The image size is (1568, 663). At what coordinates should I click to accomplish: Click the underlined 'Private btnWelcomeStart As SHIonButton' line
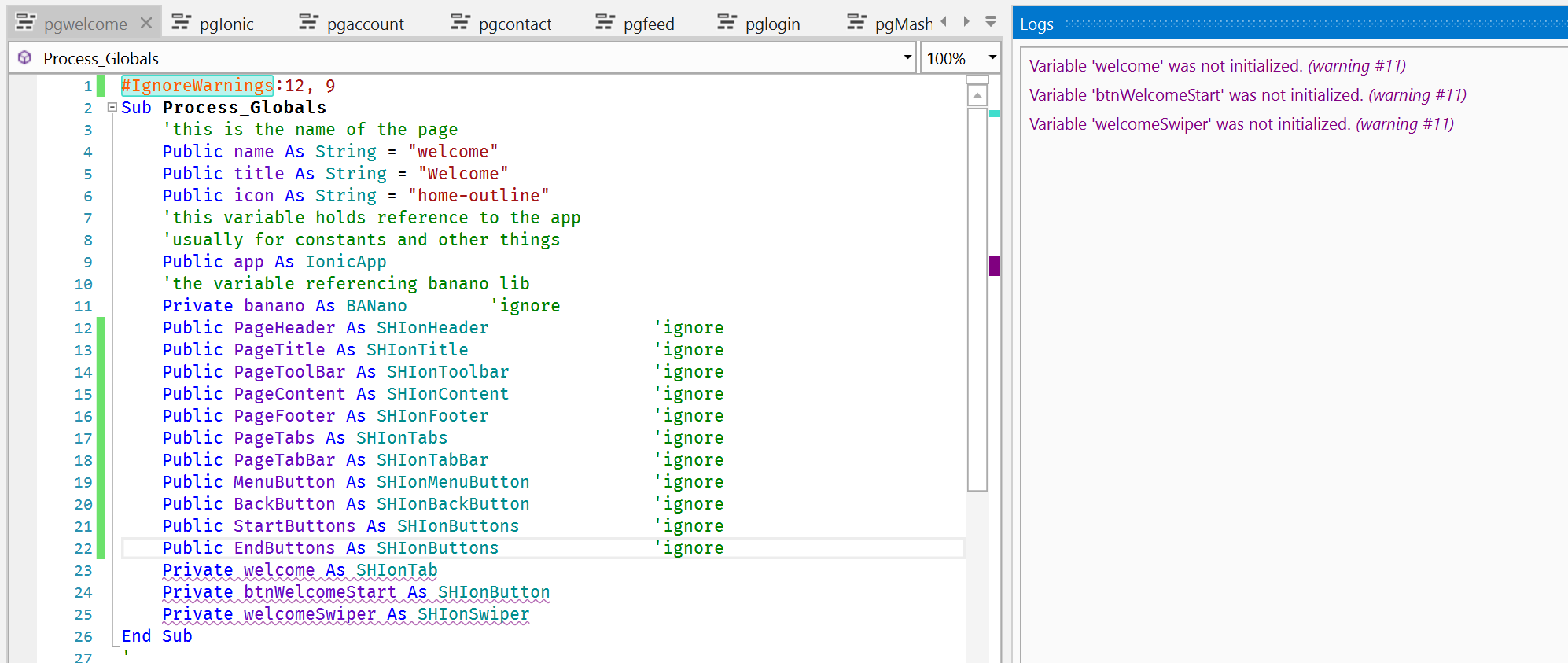point(356,592)
